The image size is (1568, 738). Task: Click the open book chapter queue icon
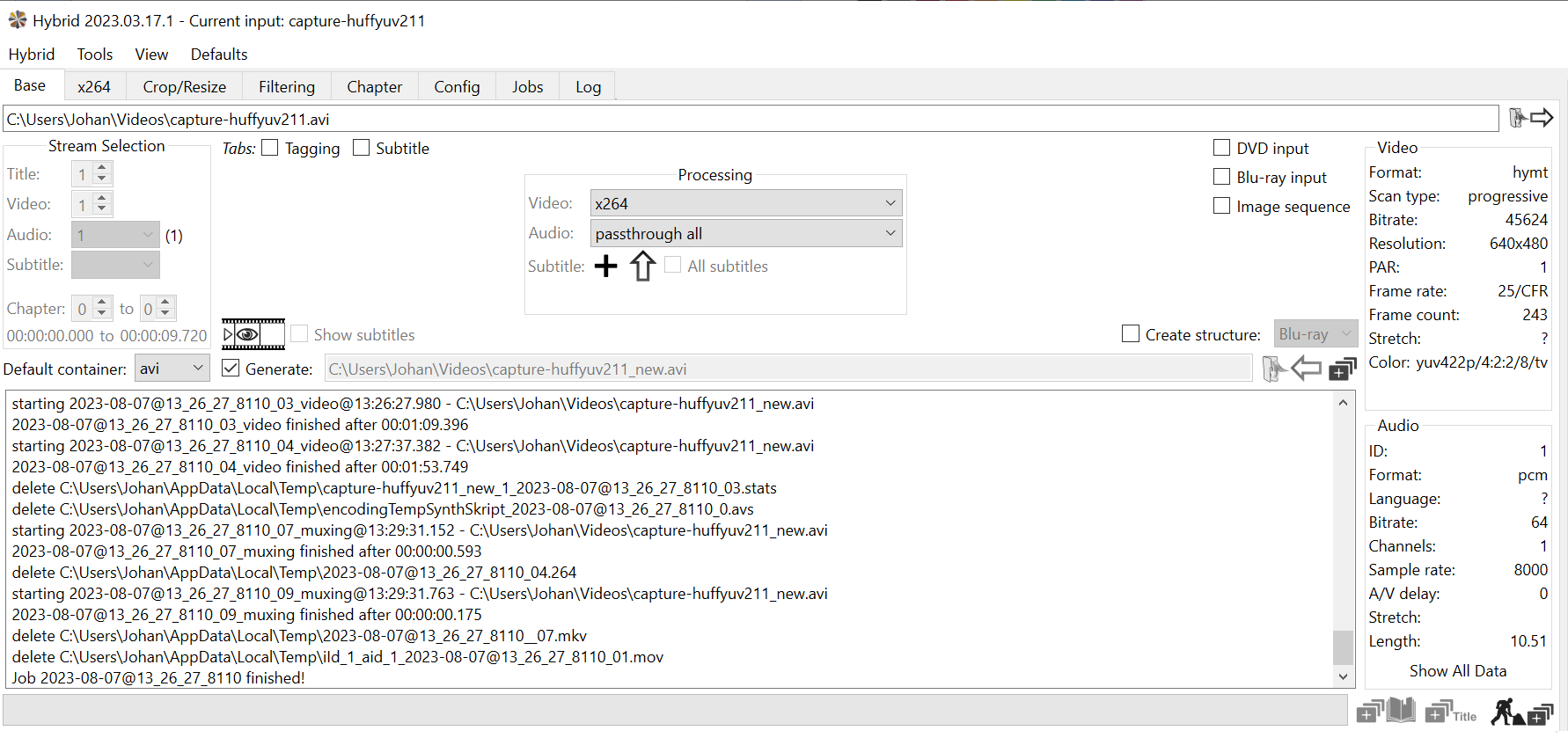pyautogui.click(x=1386, y=711)
